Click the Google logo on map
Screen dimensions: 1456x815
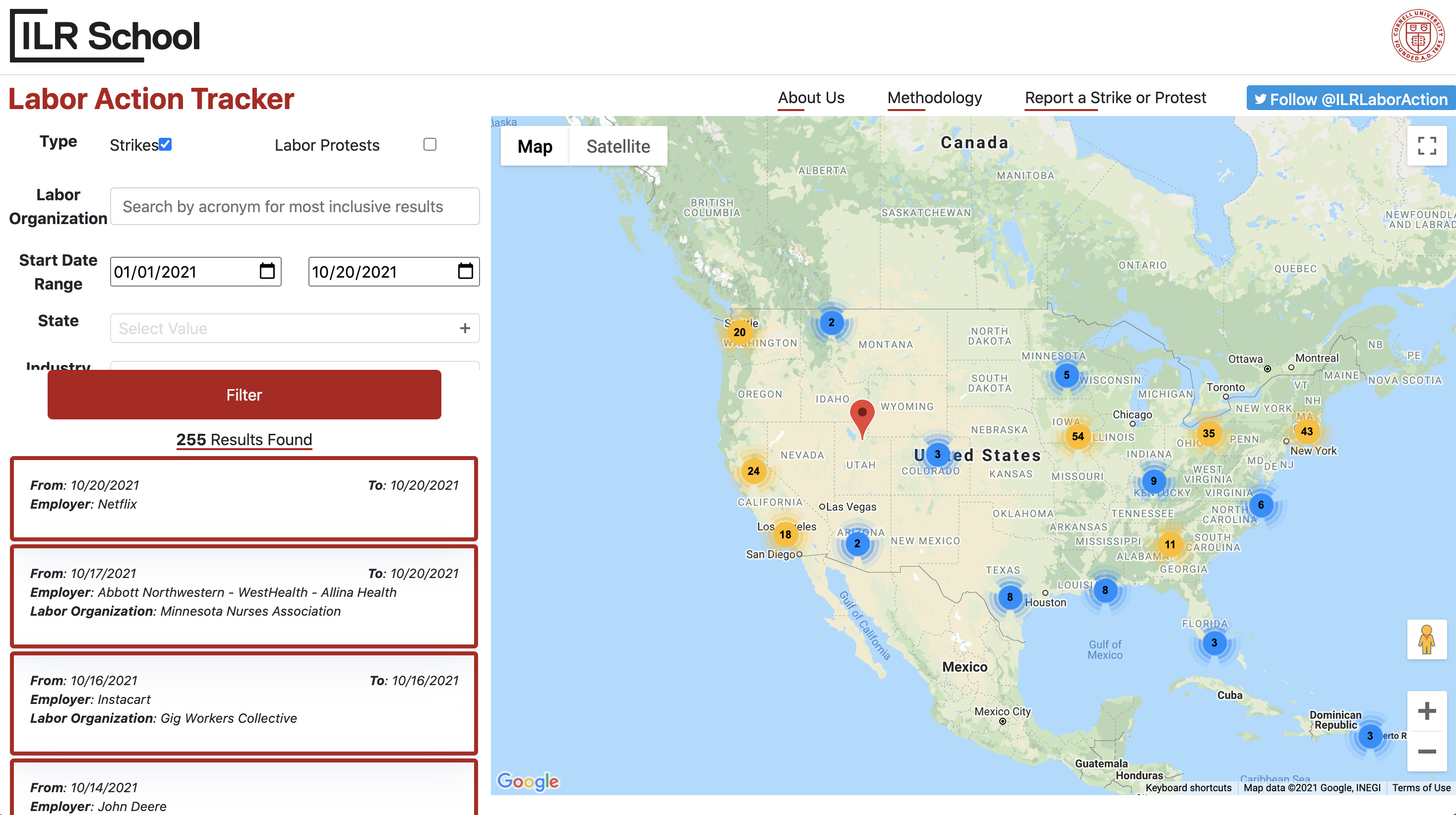527,781
